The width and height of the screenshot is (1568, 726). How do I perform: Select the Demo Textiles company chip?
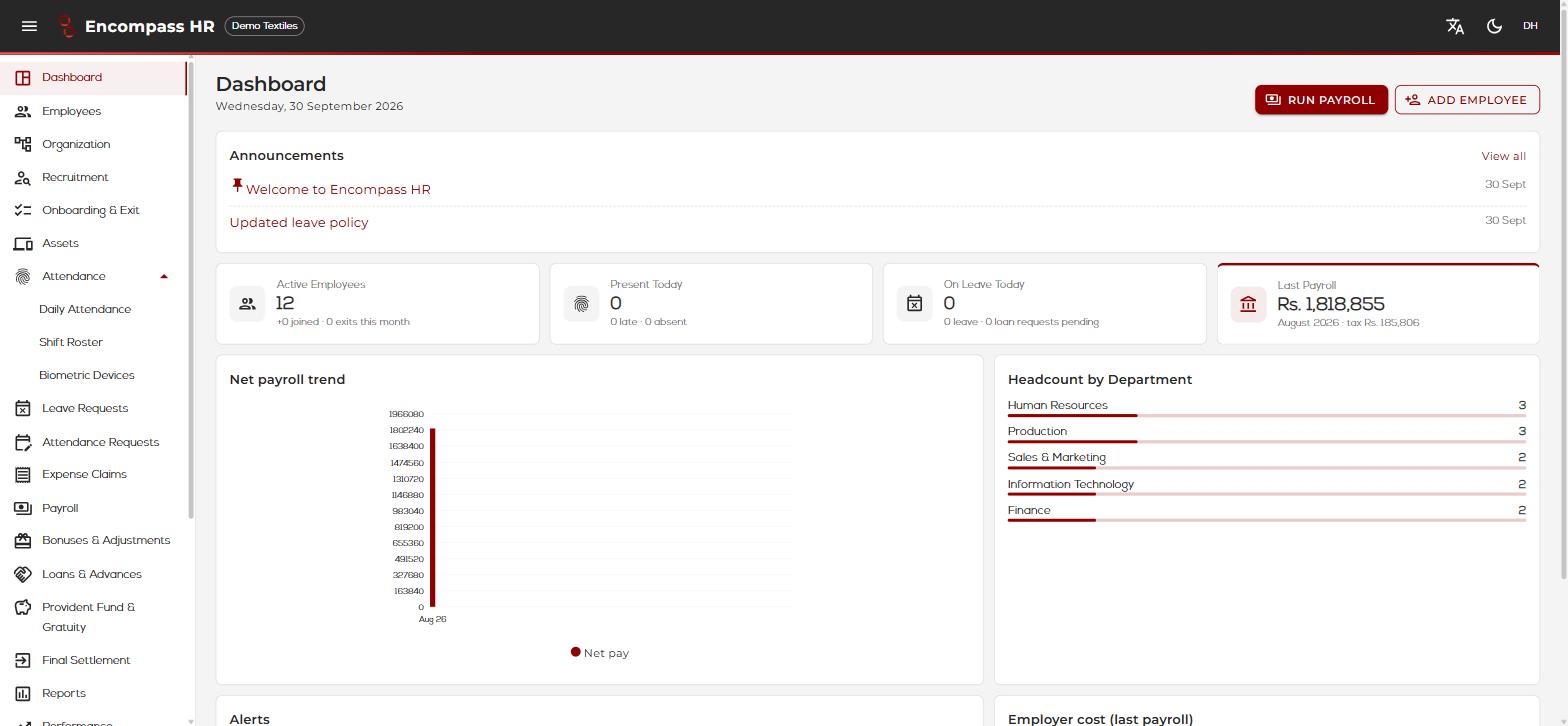pos(265,26)
